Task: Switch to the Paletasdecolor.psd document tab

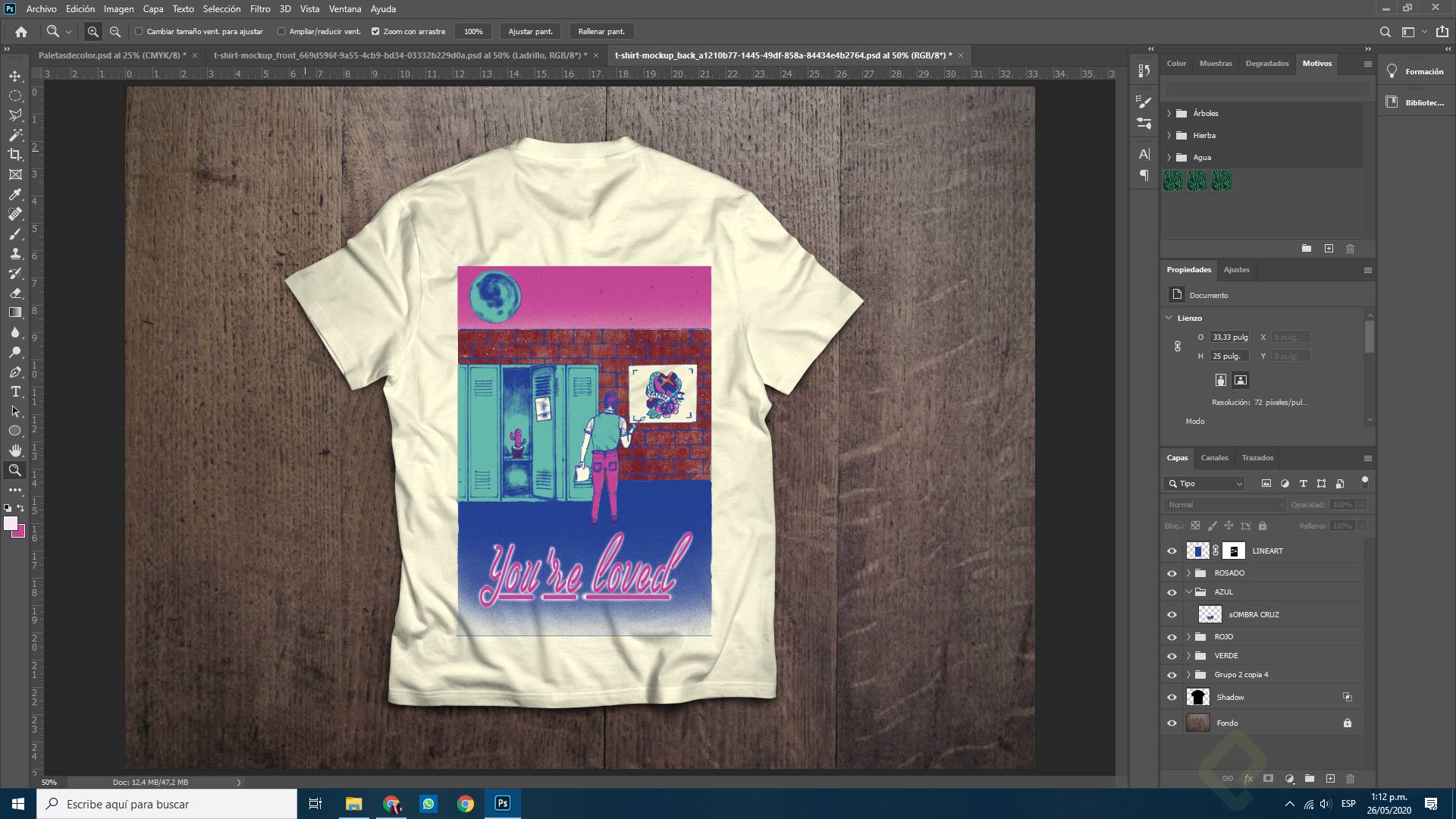Action: tap(111, 55)
